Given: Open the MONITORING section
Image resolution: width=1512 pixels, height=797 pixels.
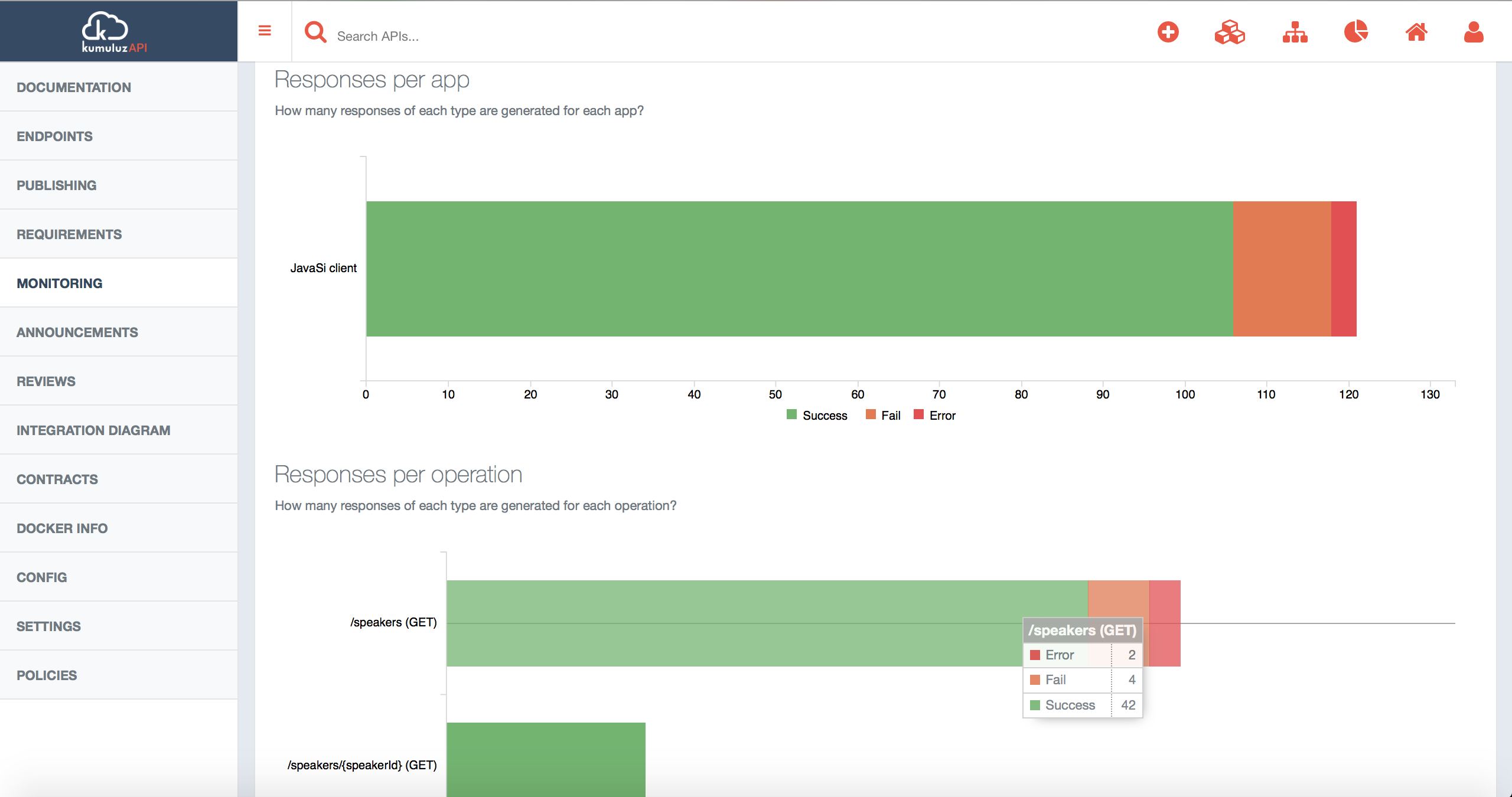Looking at the screenshot, I should point(59,283).
